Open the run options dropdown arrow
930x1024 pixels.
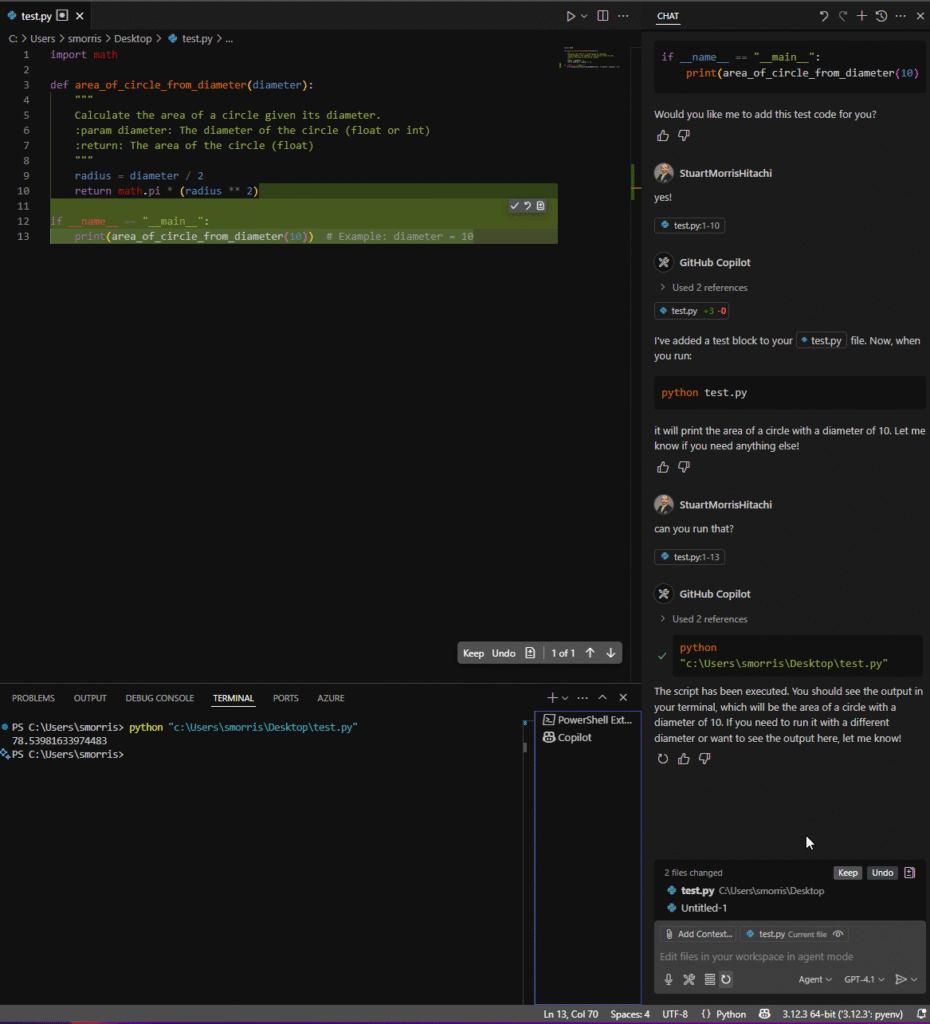[x=585, y=16]
